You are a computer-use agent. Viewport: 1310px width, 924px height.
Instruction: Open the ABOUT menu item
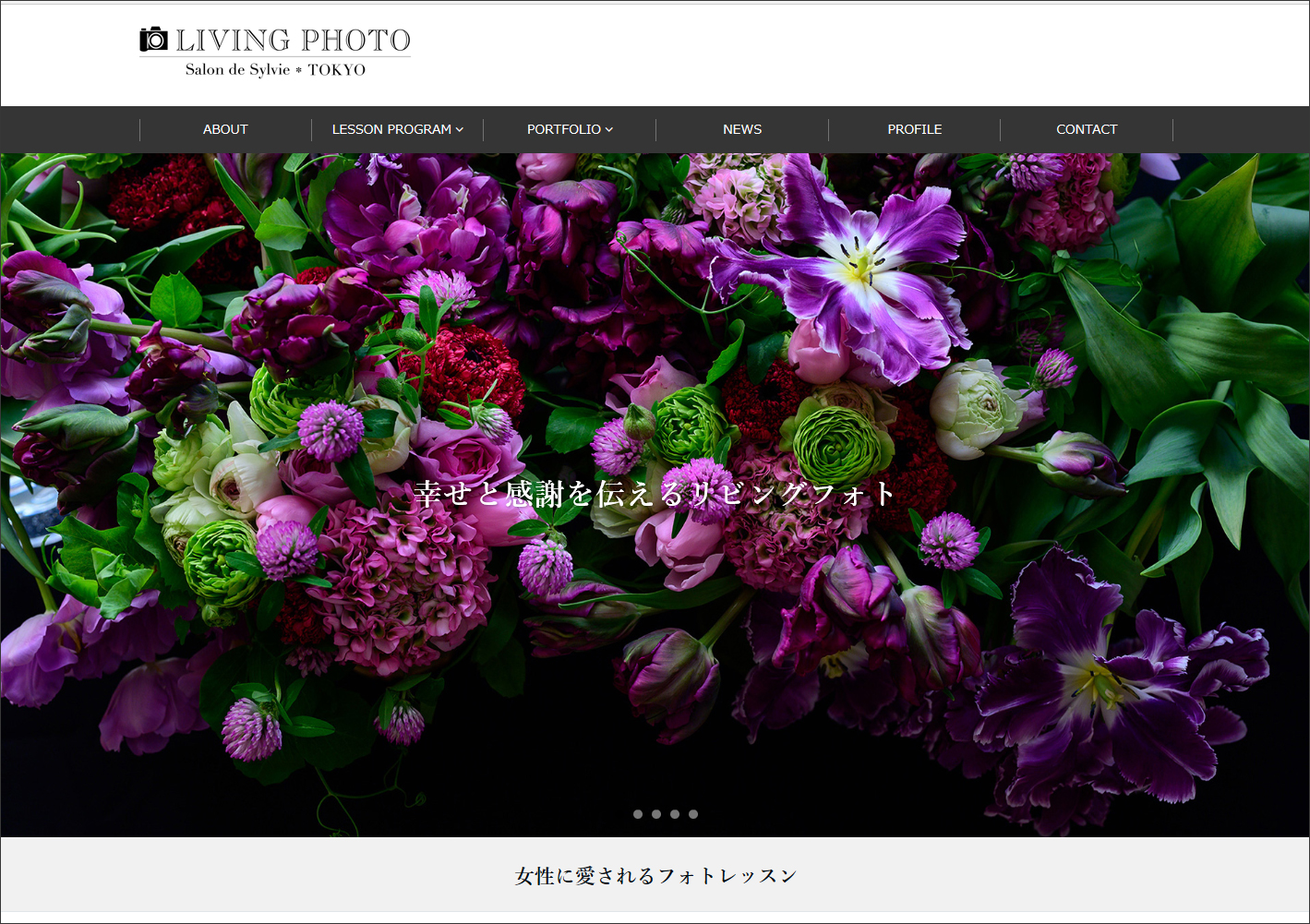tap(225, 129)
